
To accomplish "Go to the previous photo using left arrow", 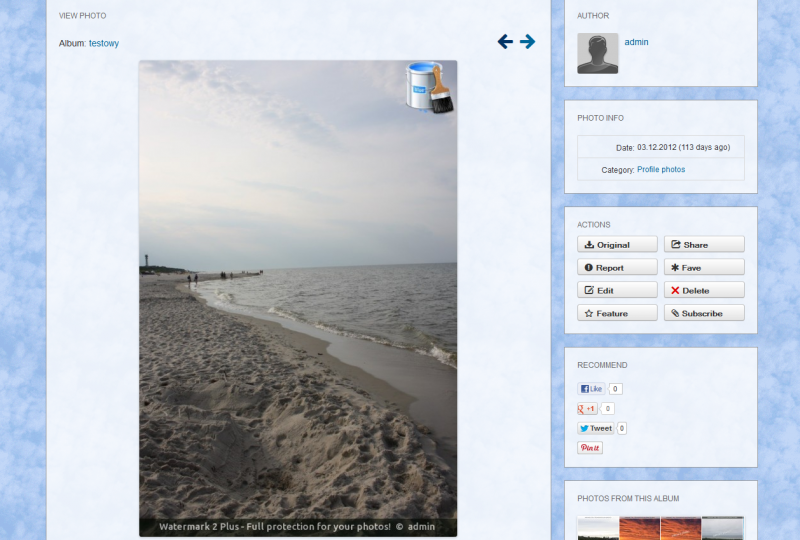I will click(505, 41).
